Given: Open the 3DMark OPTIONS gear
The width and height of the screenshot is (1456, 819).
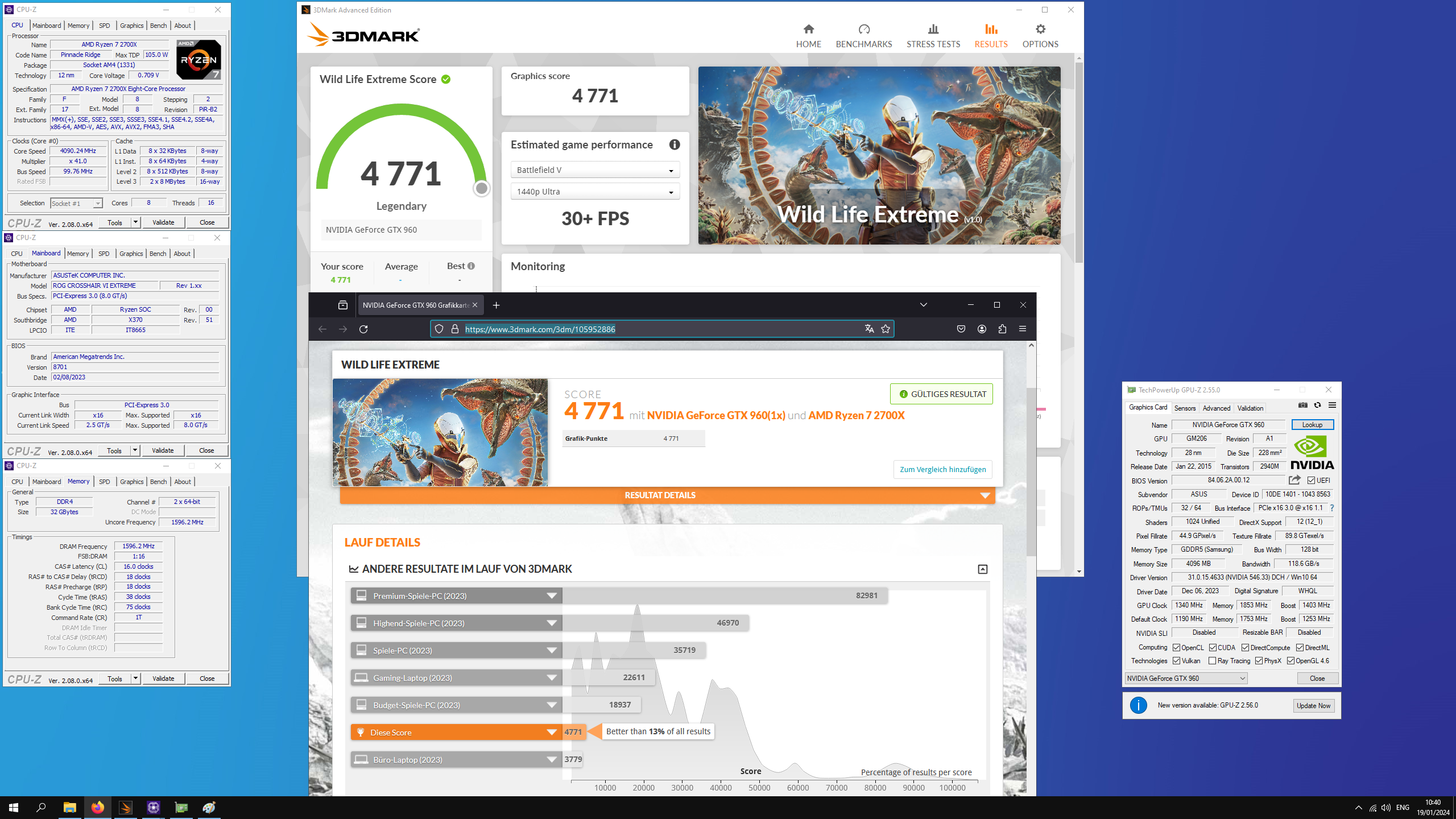Looking at the screenshot, I should [1040, 36].
